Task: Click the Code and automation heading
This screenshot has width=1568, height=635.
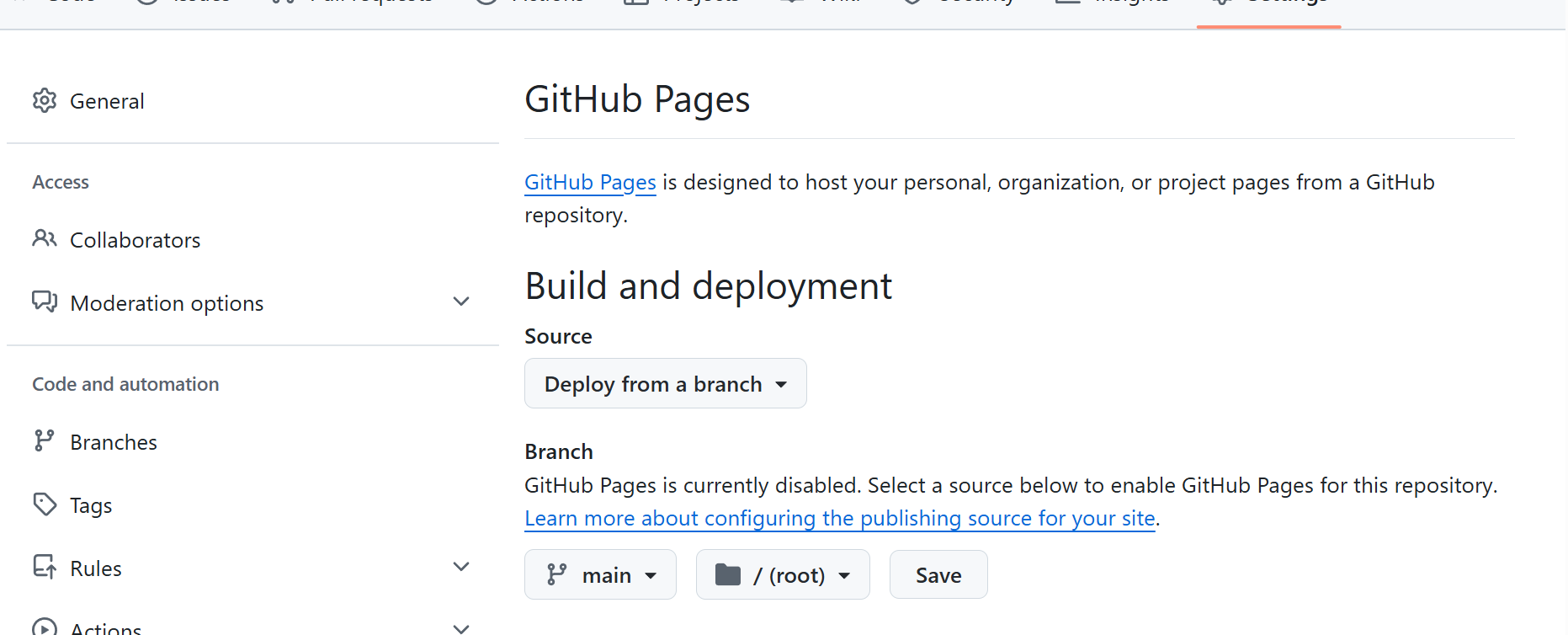Action: (125, 384)
